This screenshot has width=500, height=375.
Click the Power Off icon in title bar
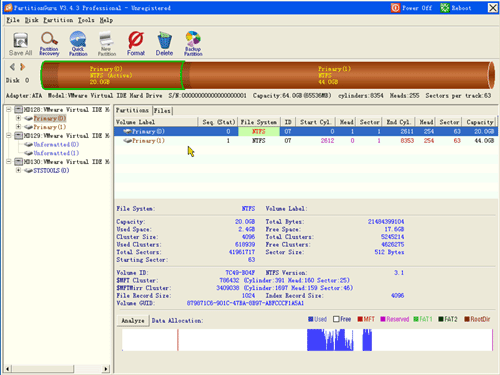(x=395, y=8)
